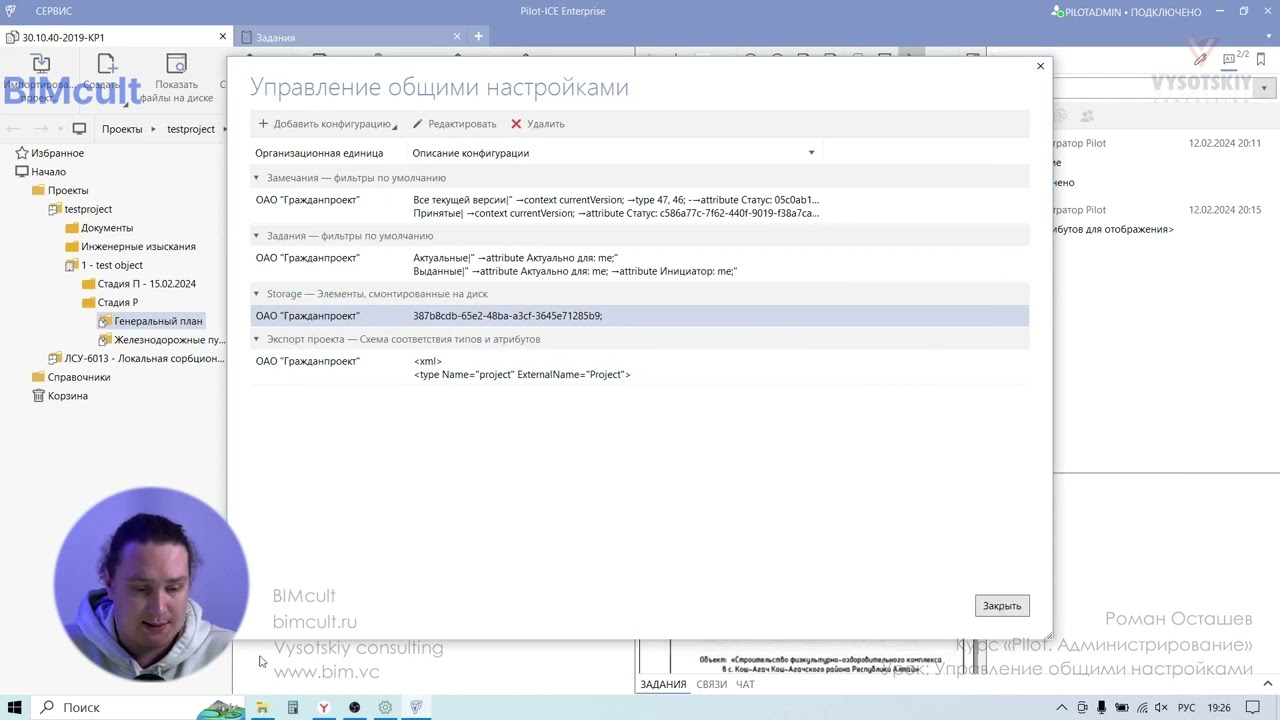Screen dimensions: 1280x720
Task: Click Организационная единица column header
Action: click(x=319, y=153)
